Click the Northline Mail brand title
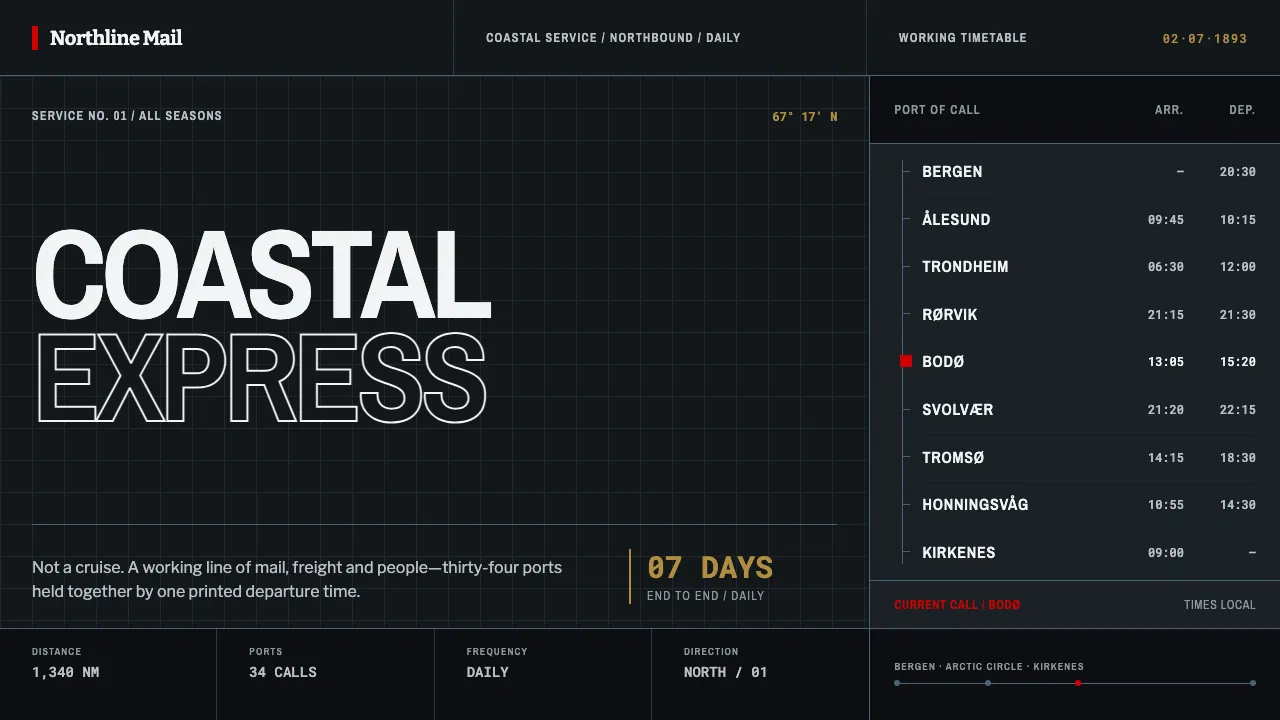The width and height of the screenshot is (1280, 720). [116, 38]
